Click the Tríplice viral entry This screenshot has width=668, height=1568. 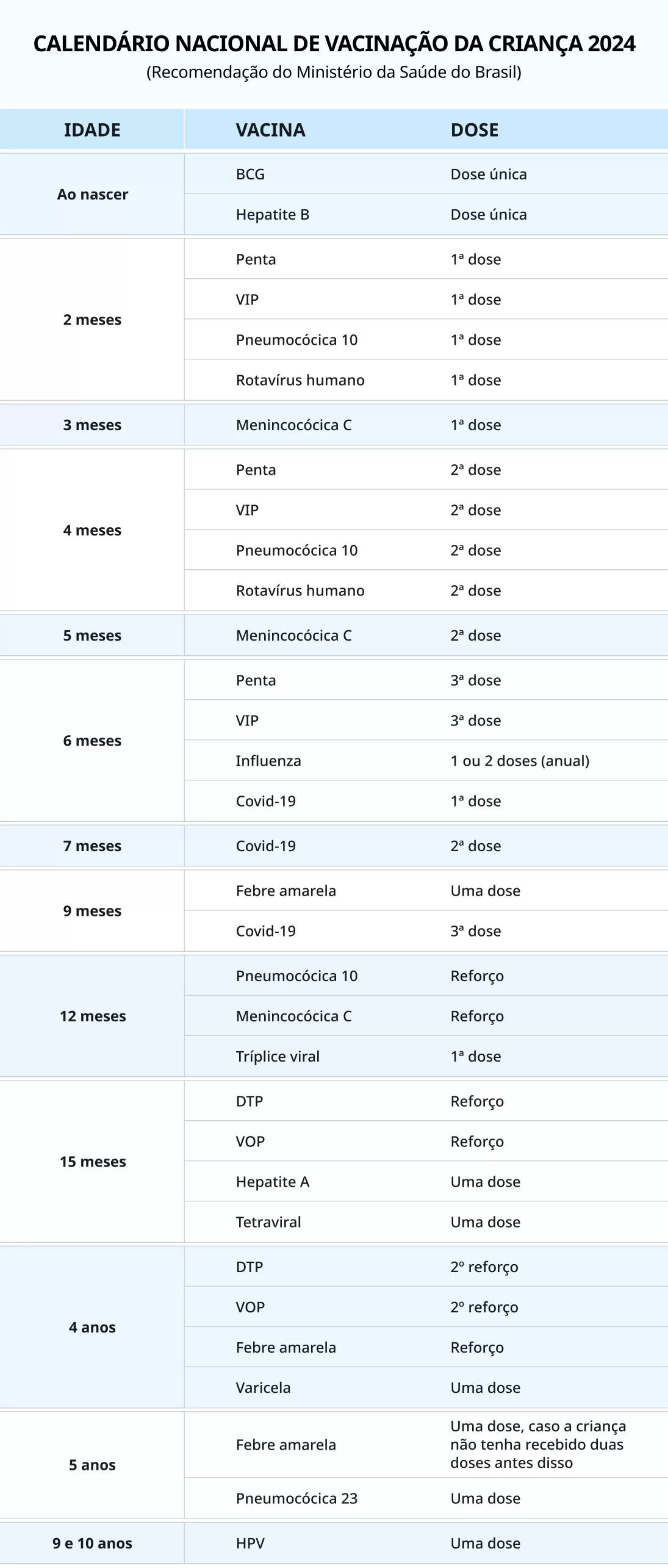278,1057
